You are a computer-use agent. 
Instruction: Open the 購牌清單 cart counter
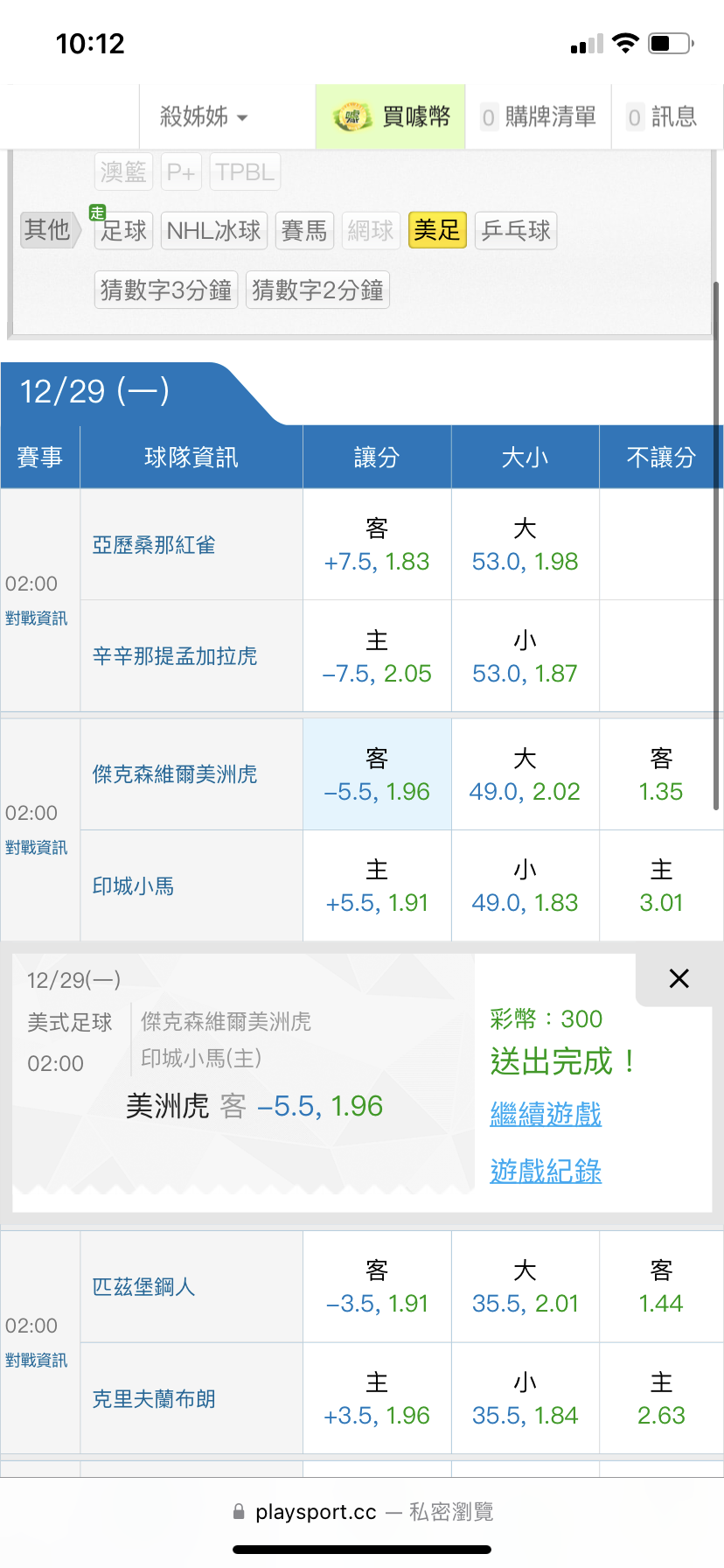click(539, 117)
